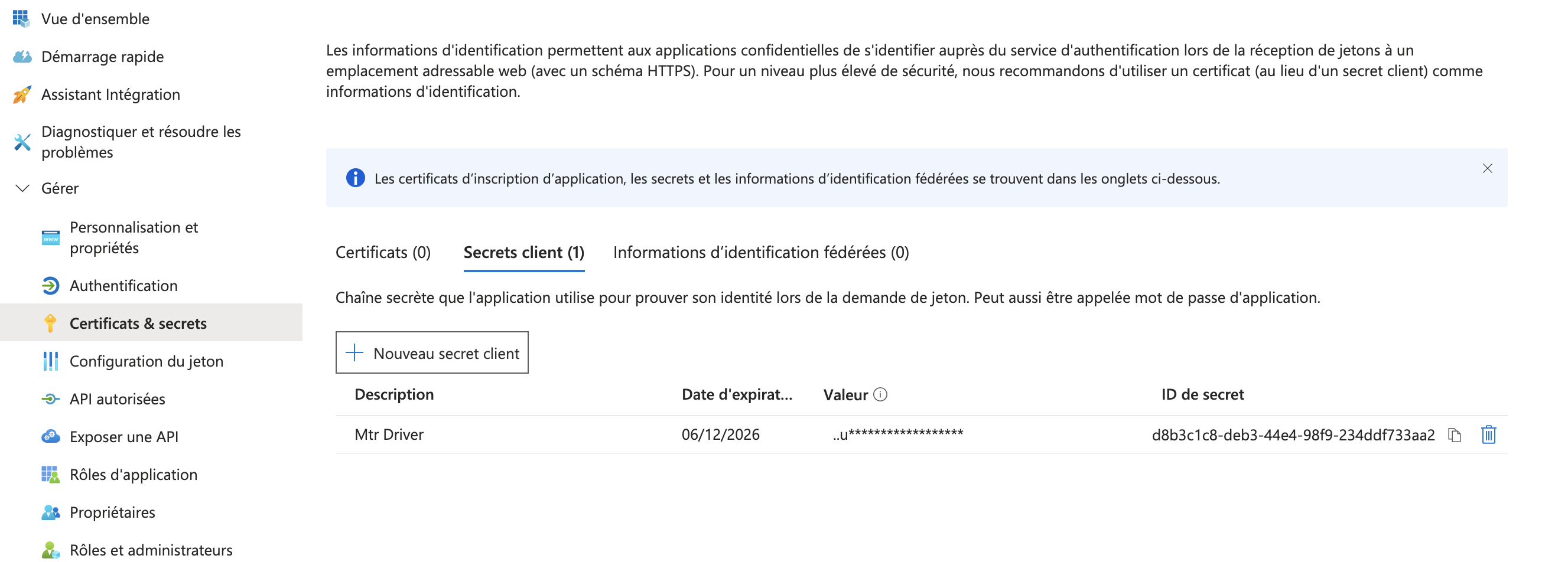Open Configuration du jeton
This screenshot has width=1568, height=562.
146,361
